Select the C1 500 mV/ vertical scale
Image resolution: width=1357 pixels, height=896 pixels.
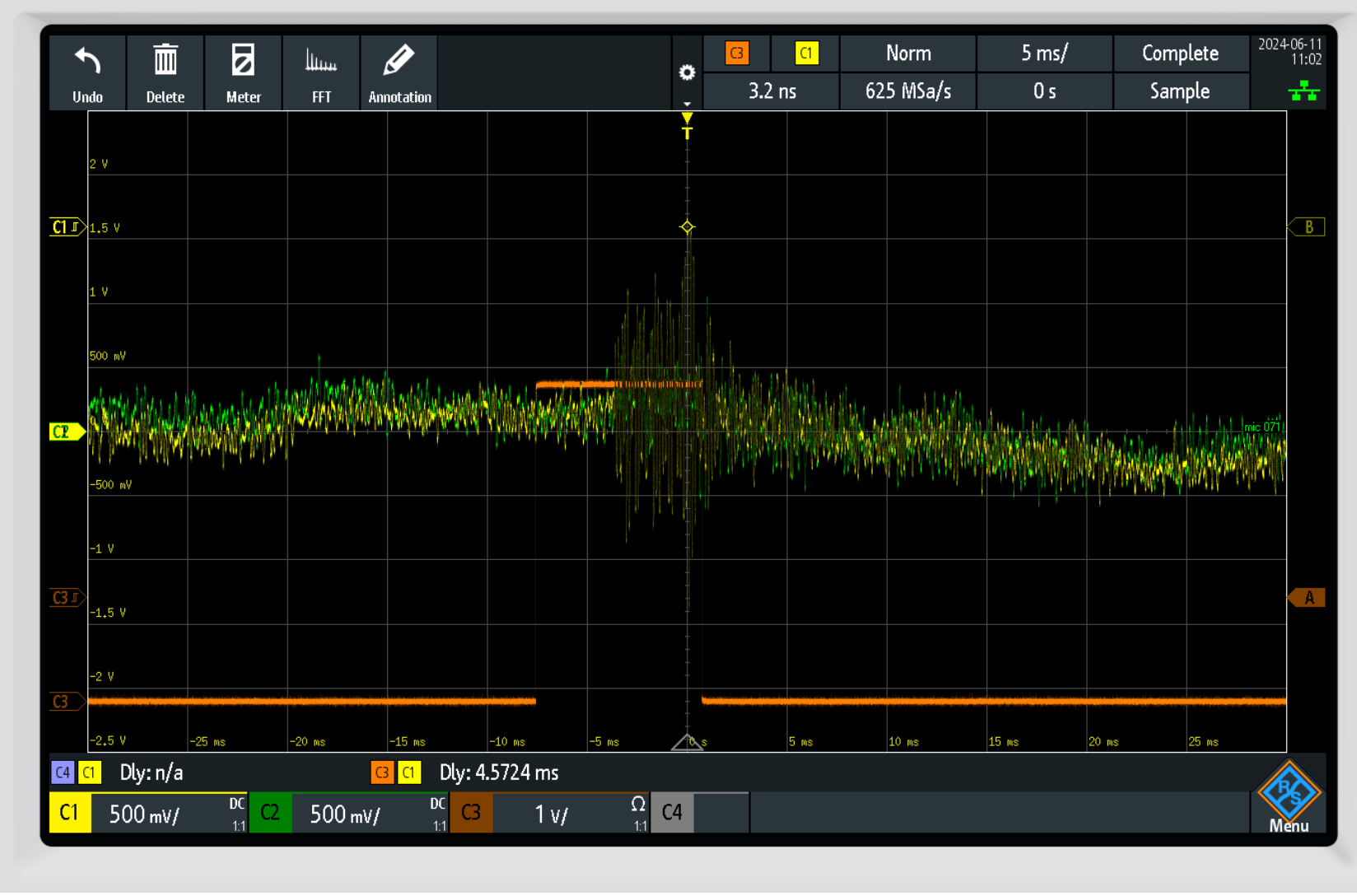click(145, 814)
